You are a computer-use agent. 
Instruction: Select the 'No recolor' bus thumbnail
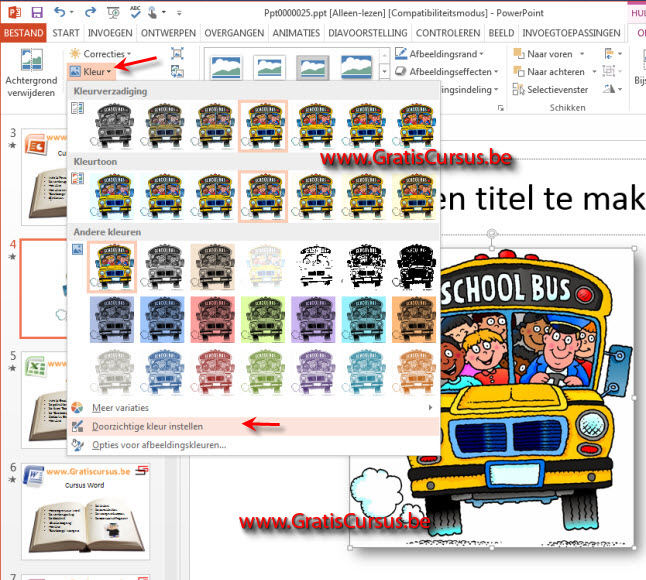coord(112,267)
